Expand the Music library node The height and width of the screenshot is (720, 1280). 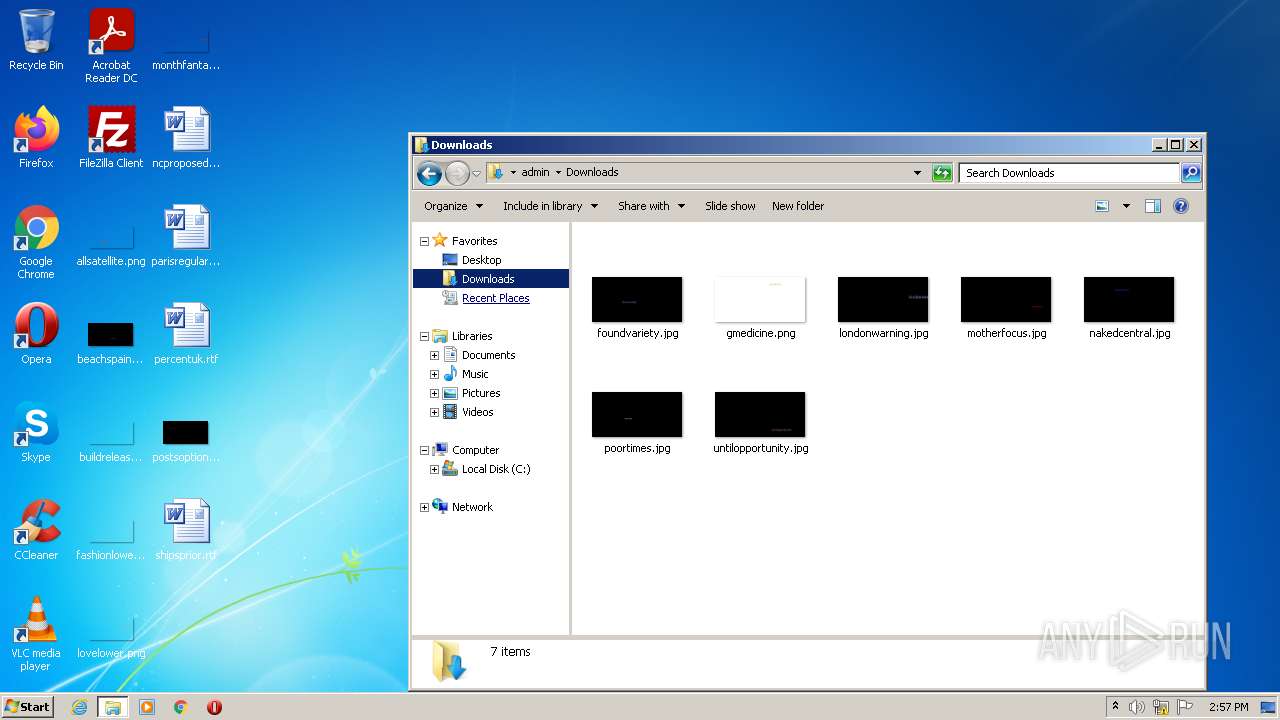pos(434,374)
